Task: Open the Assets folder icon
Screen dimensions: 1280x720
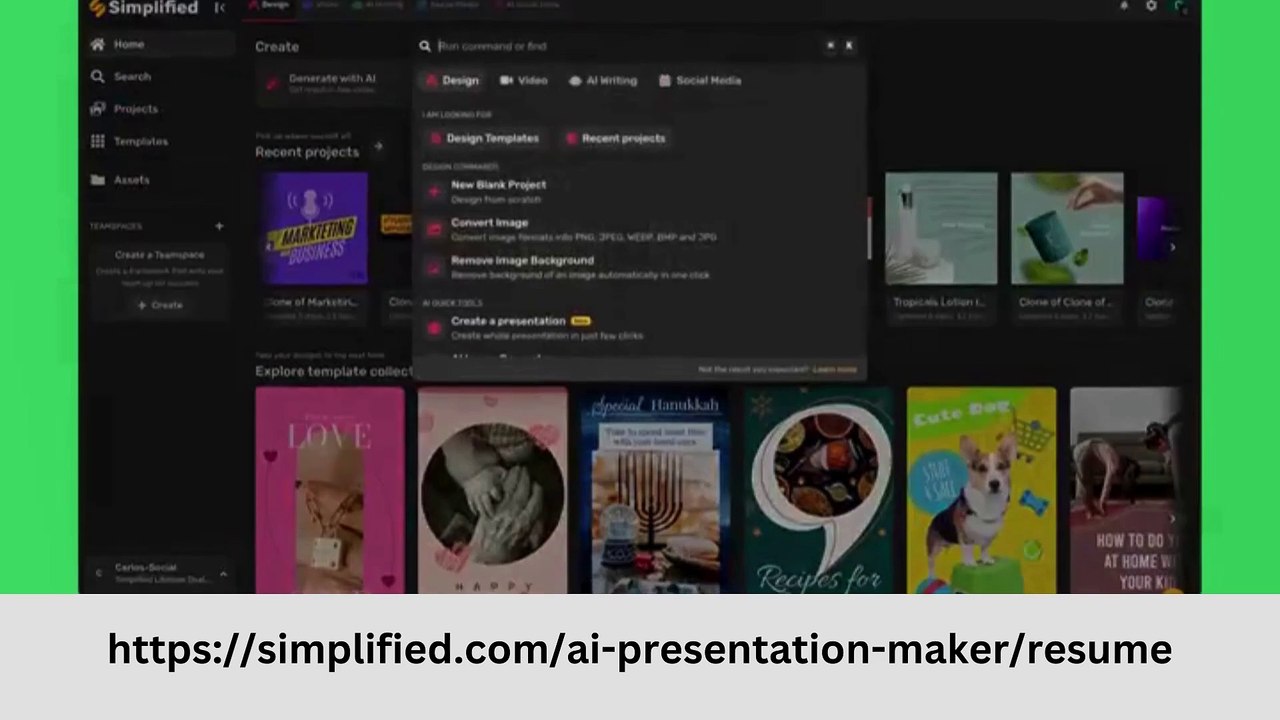Action: coord(97,180)
